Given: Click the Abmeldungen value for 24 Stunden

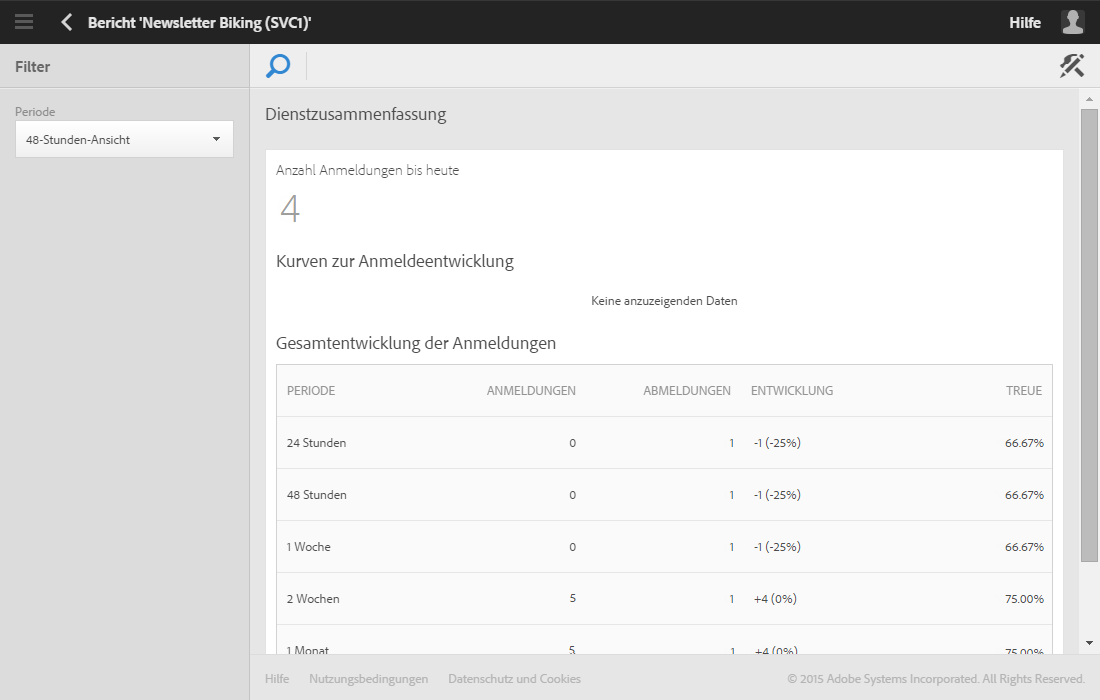Looking at the screenshot, I should (x=731, y=443).
